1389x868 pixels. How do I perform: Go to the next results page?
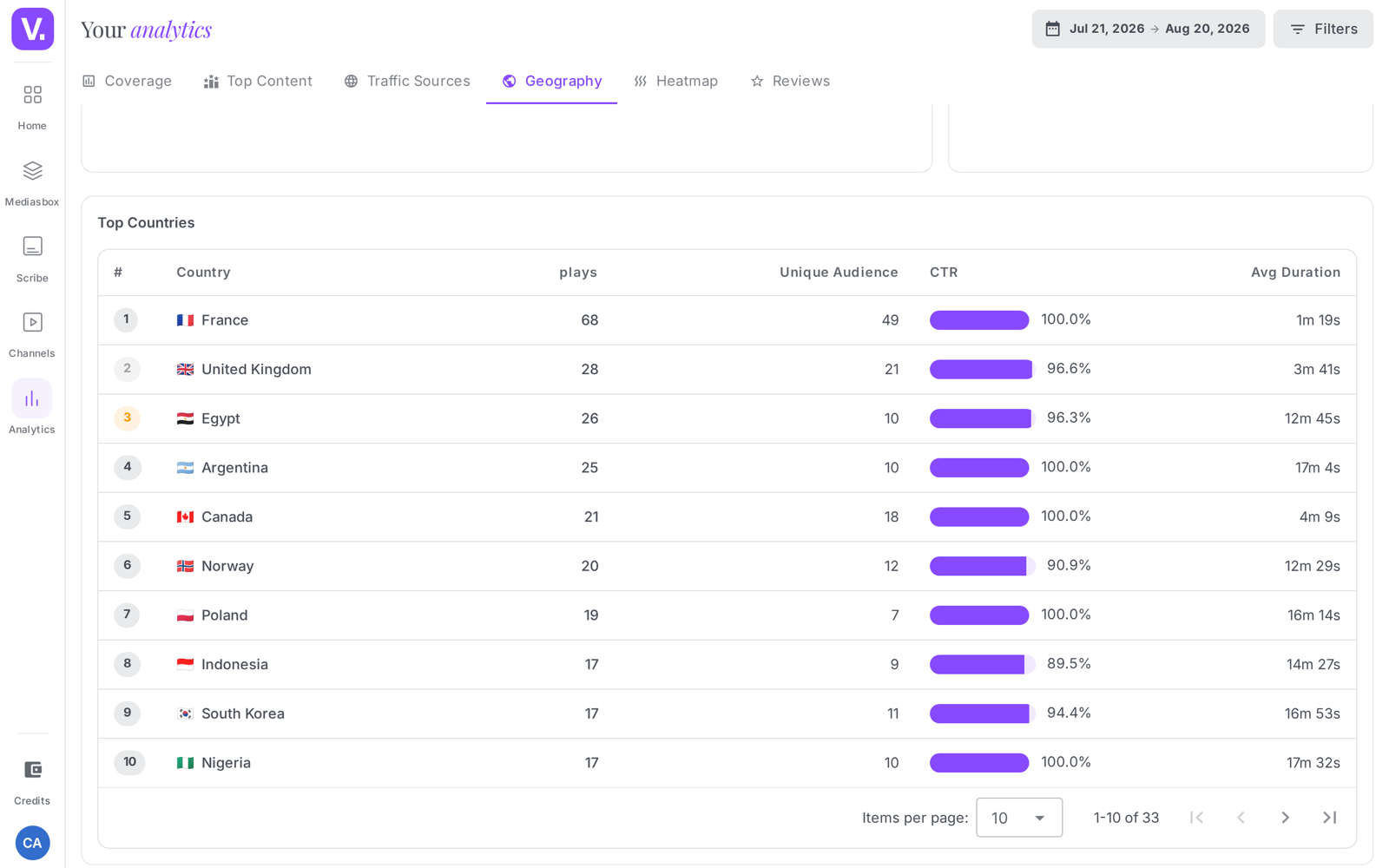tap(1285, 818)
